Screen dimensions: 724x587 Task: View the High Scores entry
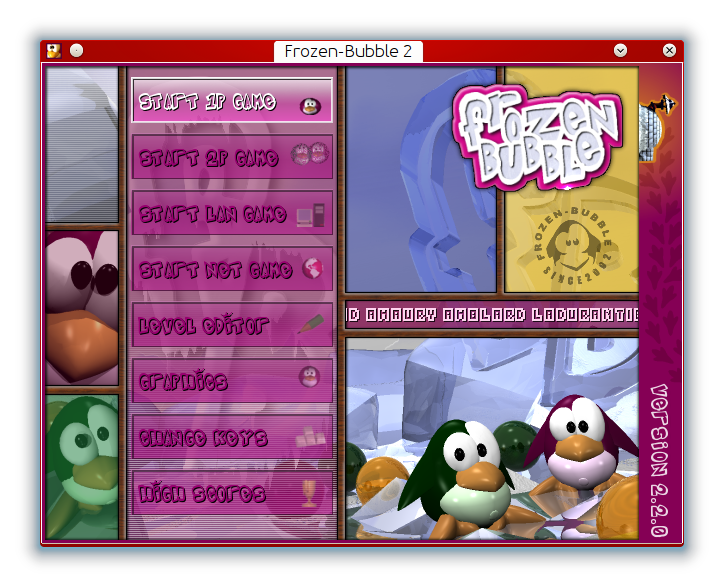click(x=232, y=493)
